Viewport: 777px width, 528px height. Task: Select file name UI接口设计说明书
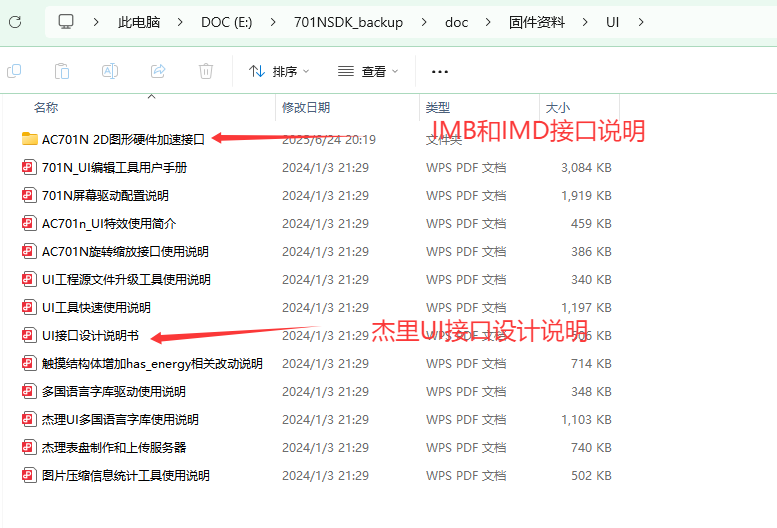[x=90, y=335]
